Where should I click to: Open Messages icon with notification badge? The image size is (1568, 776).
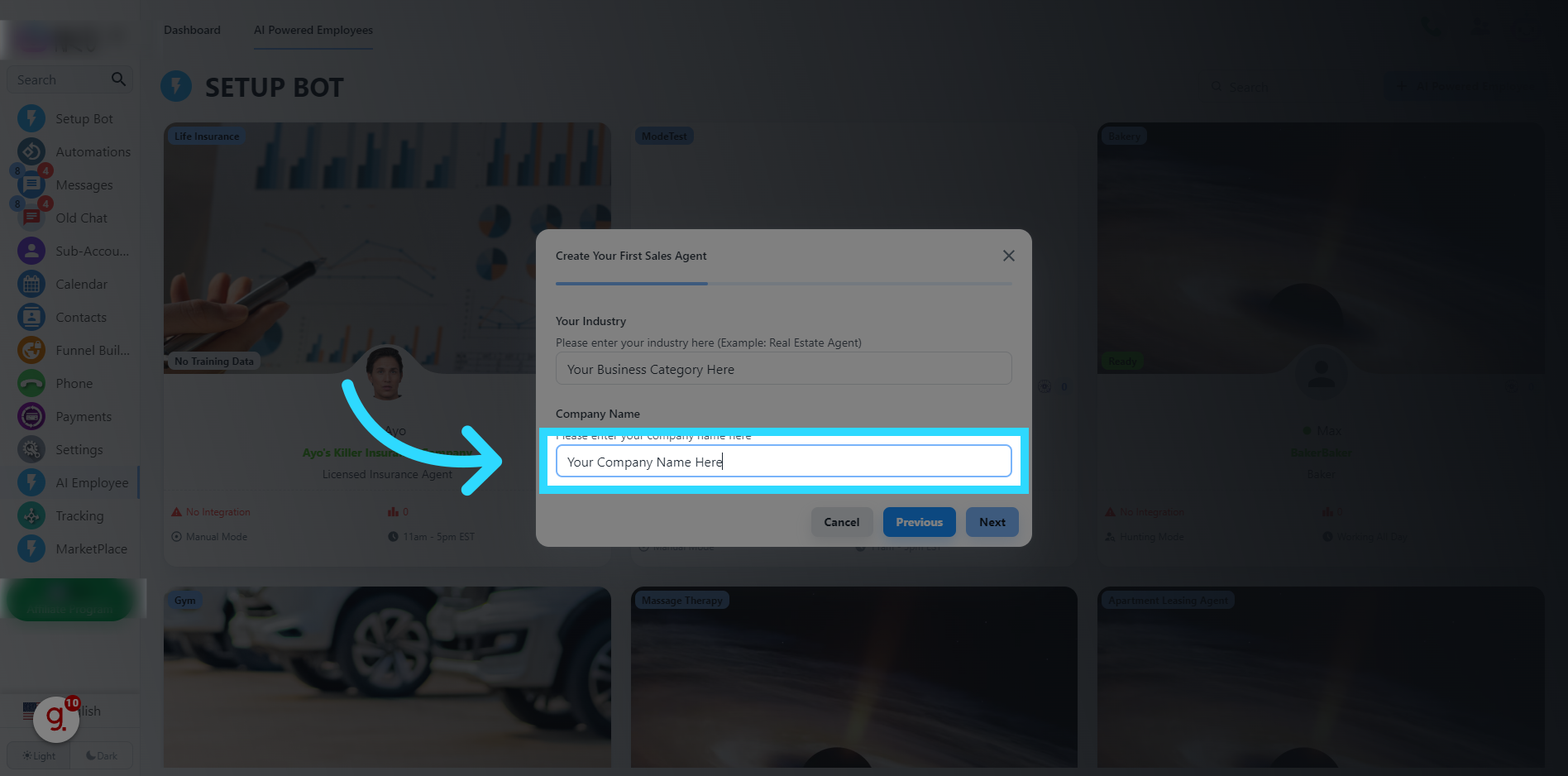tap(31, 184)
